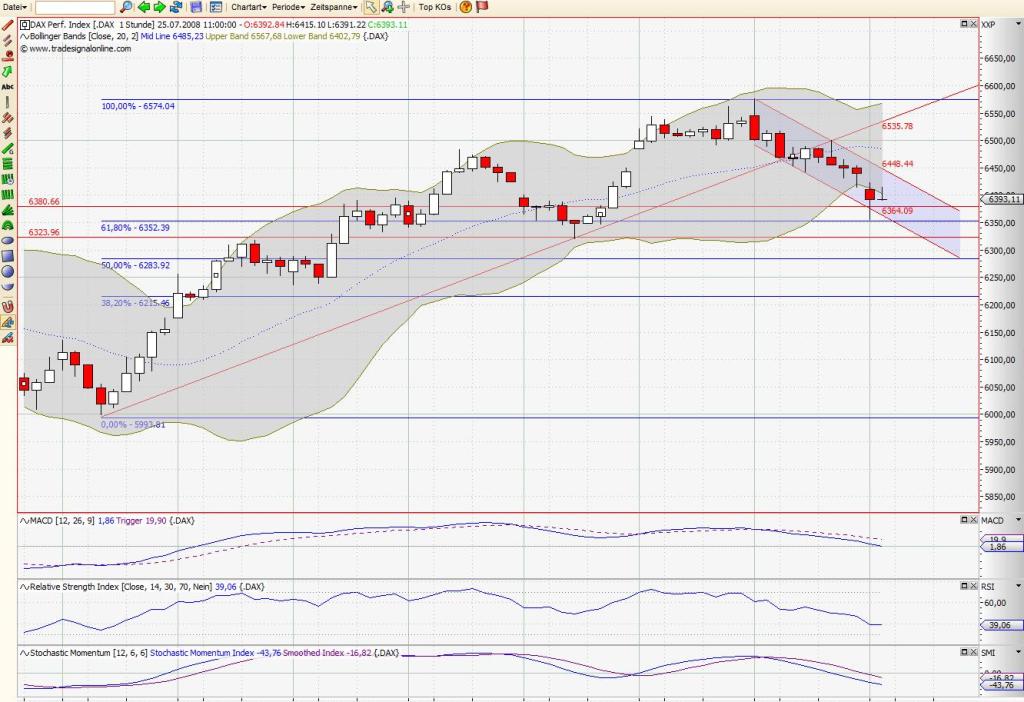This screenshot has height=702, width=1024.
Task: Maximize the main price chart pane
Action: [x=964, y=24]
